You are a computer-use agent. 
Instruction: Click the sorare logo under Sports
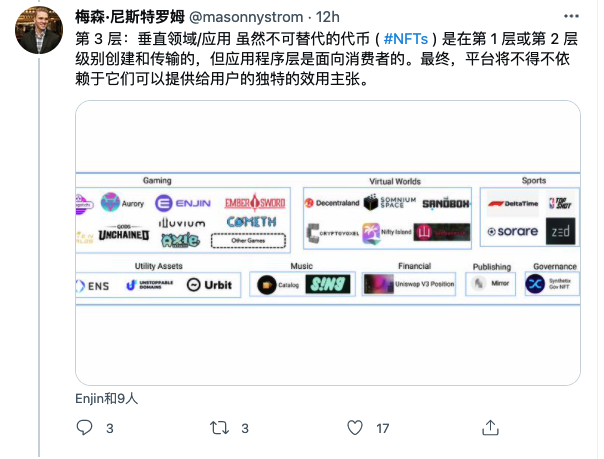click(512, 231)
